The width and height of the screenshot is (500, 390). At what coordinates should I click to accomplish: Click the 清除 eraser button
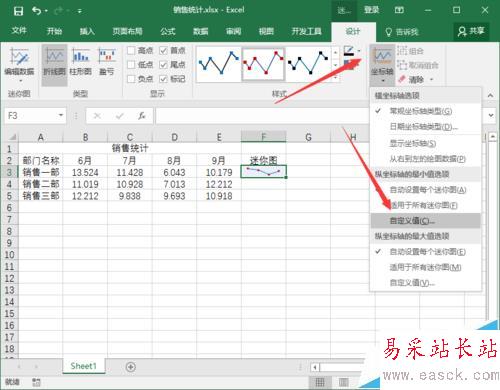click(411, 79)
